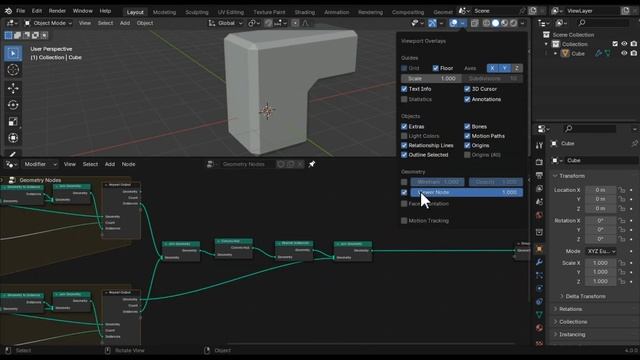Uncheck the Relationship Lines checkbox
Image resolution: width=640 pixels, height=360 pixels.
click(x=404, y=145)
